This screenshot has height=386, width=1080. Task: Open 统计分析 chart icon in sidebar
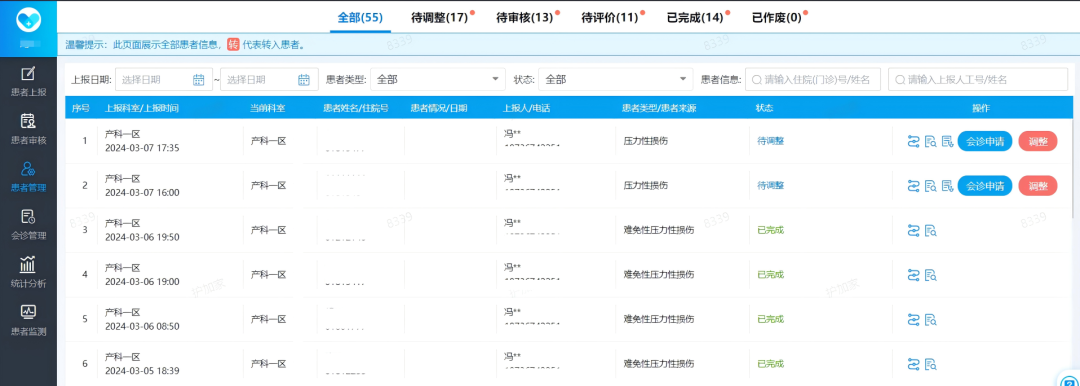(x=28, y=264)
